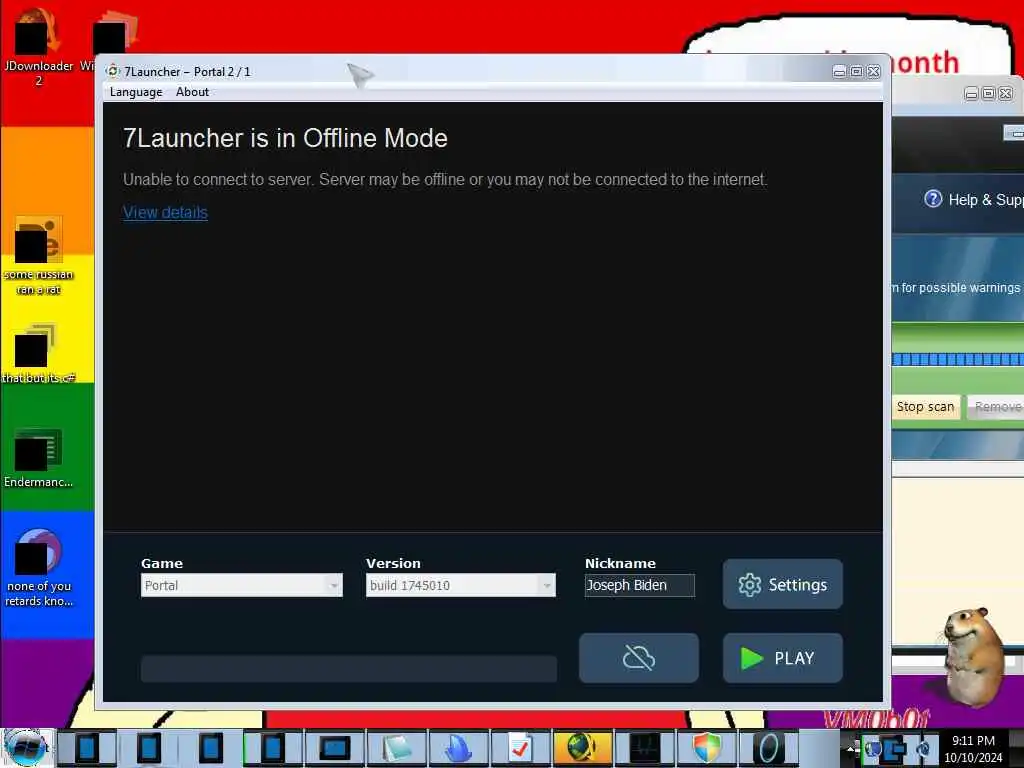Click the black monitor graph taskbar icon
This screenshot has height=768, width=1024.
pos(644,748)
